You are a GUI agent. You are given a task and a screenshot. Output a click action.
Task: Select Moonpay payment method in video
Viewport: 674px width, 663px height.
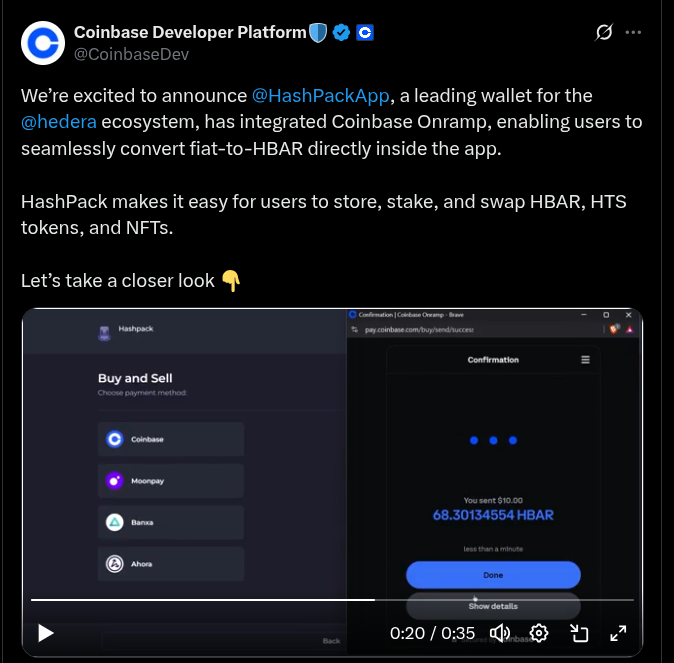tap(171, 481)
